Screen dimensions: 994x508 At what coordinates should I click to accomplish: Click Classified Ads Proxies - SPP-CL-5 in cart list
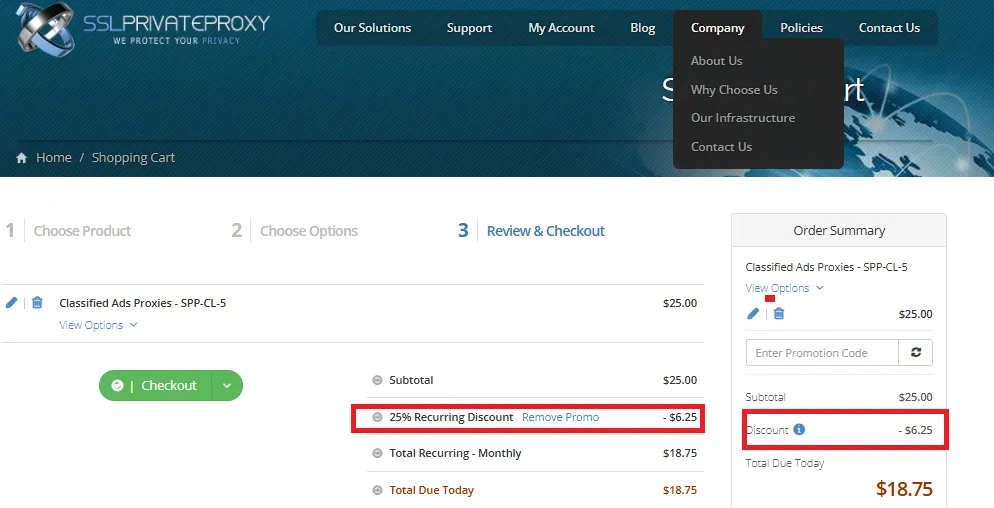143,303
